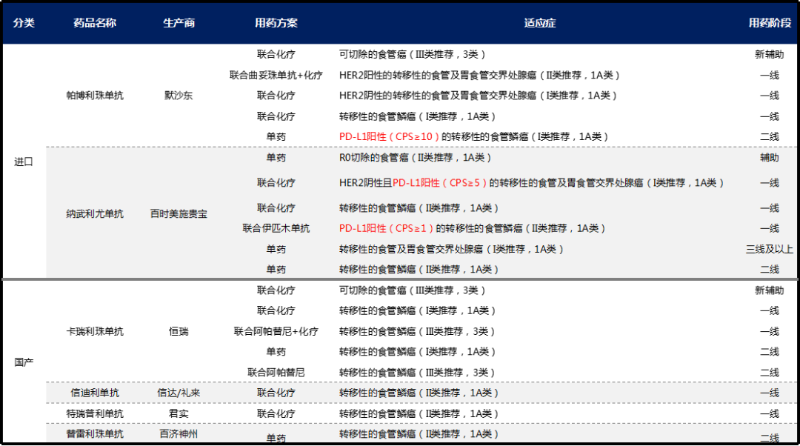The height and width of the screenshot is (446, 800).
Task: Click the drug name 帕博利珠单抗
Action: tap(93, 95)
